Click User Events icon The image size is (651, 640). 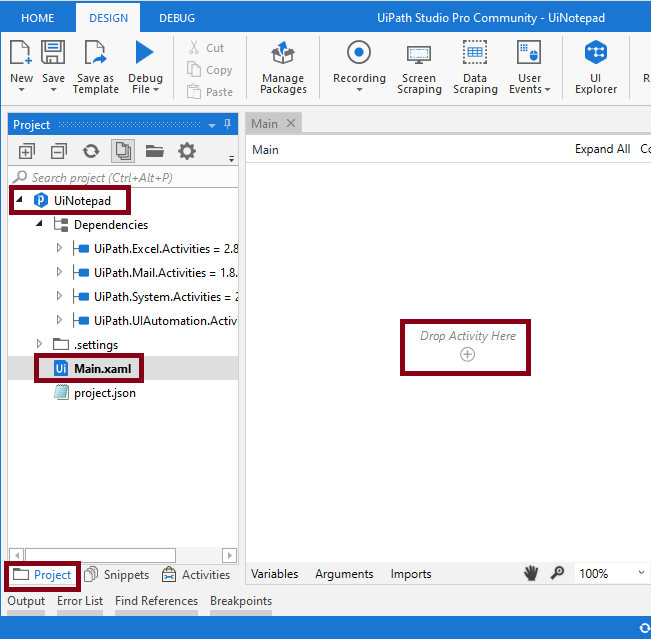coord(529,52)
